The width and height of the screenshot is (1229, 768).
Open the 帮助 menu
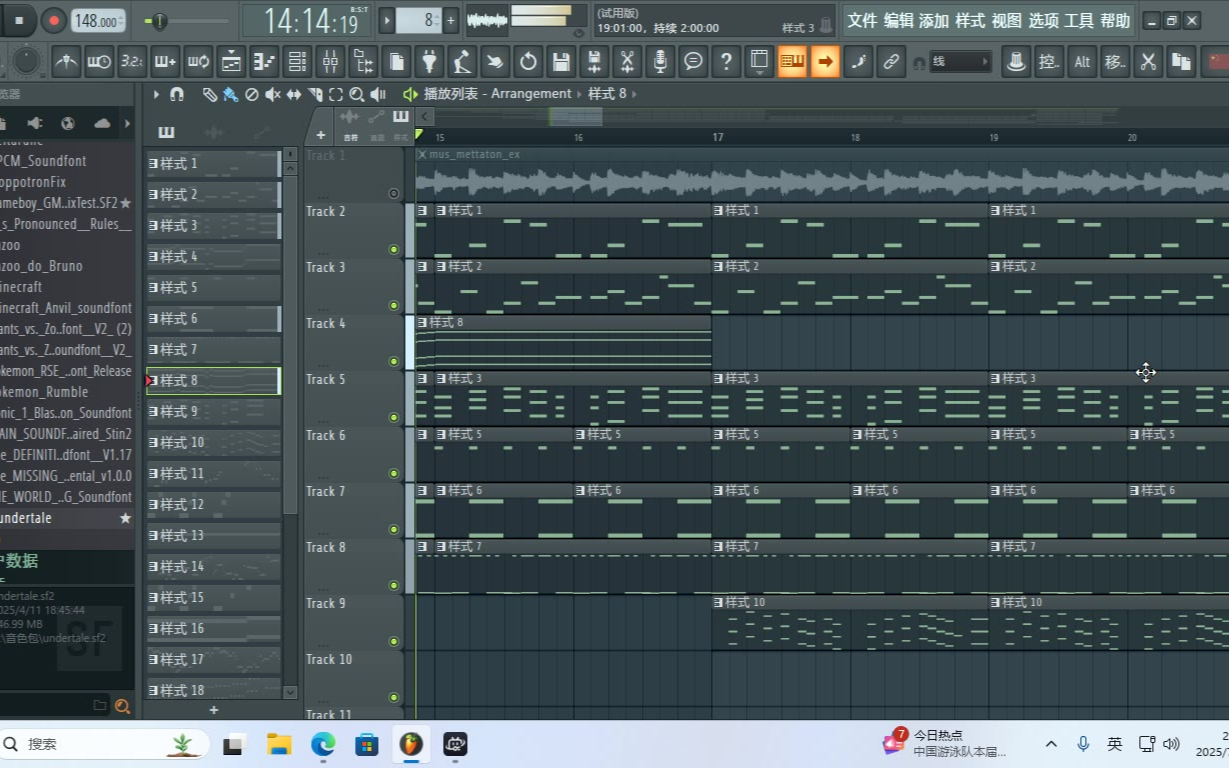[1115, 20]
